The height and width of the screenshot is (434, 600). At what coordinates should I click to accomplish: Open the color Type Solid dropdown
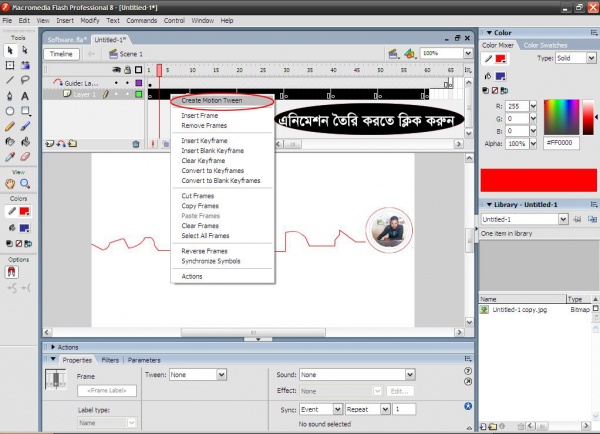tap(591, 58)
